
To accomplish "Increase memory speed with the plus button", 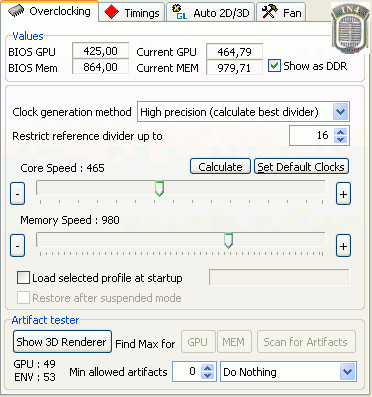I will coord(343,246).
